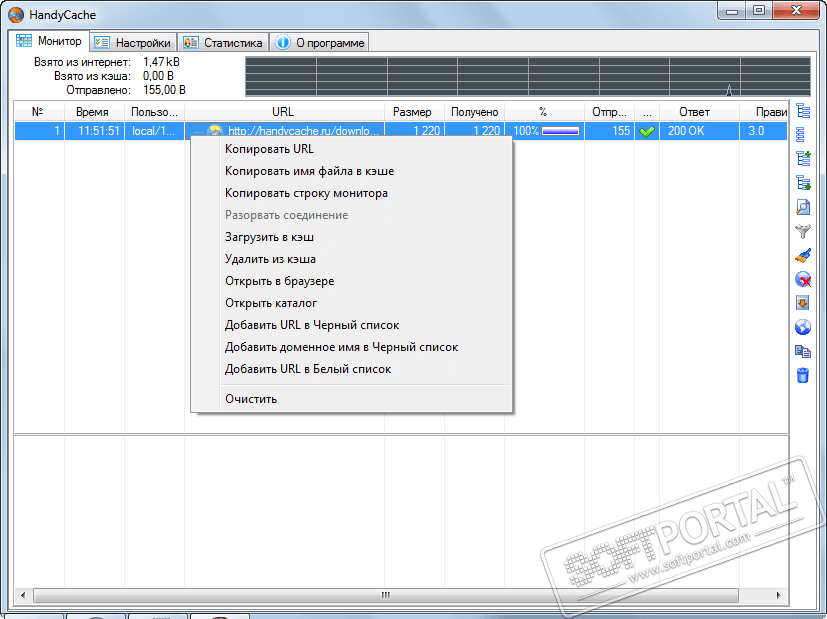Select Копировать строку монитора
Screen dimensions: 827x619
351,194
